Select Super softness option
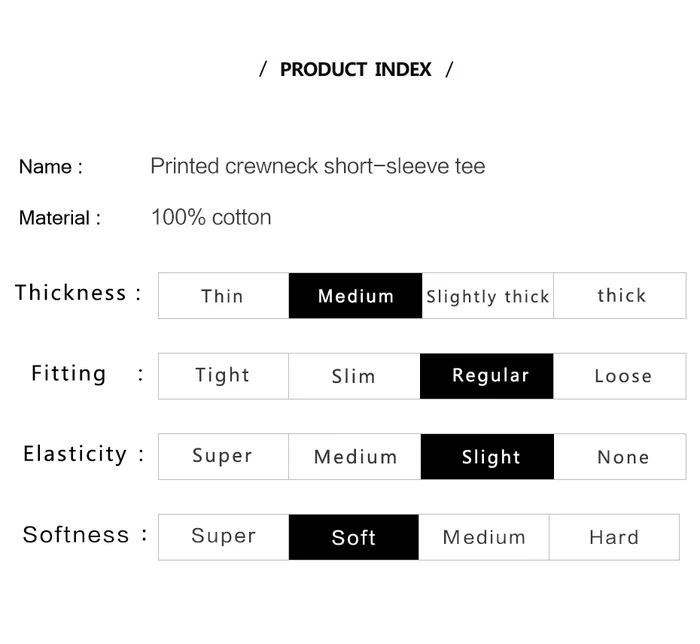Image resolution: width=700 pixels, height=644 pixels. 224,537
